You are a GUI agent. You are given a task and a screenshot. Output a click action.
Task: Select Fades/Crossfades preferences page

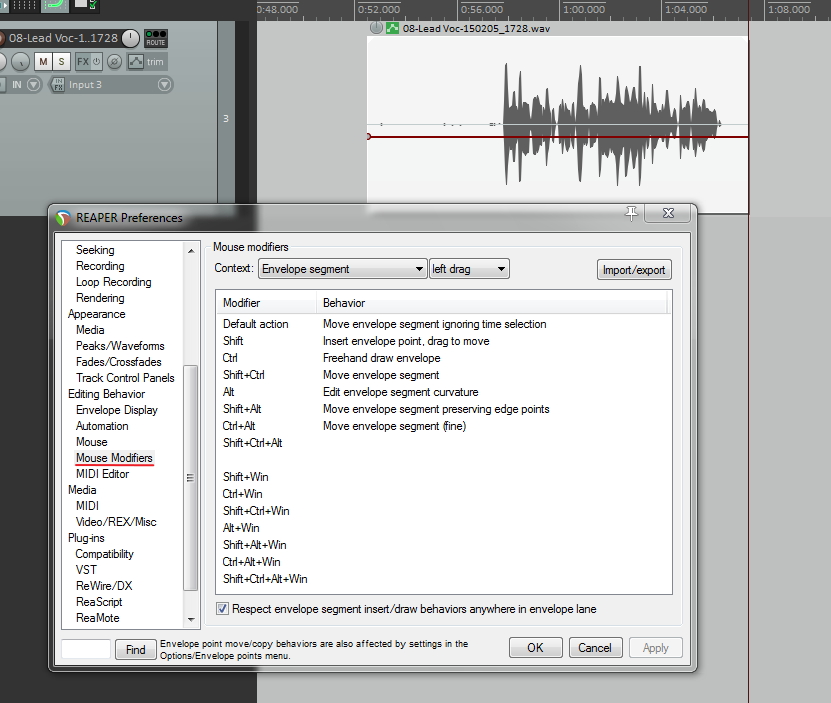119,362
